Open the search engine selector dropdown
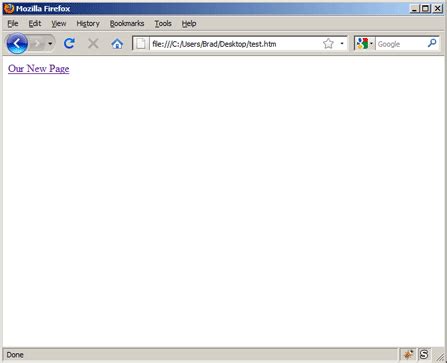447x363 pixels. (x=365, y=44)
